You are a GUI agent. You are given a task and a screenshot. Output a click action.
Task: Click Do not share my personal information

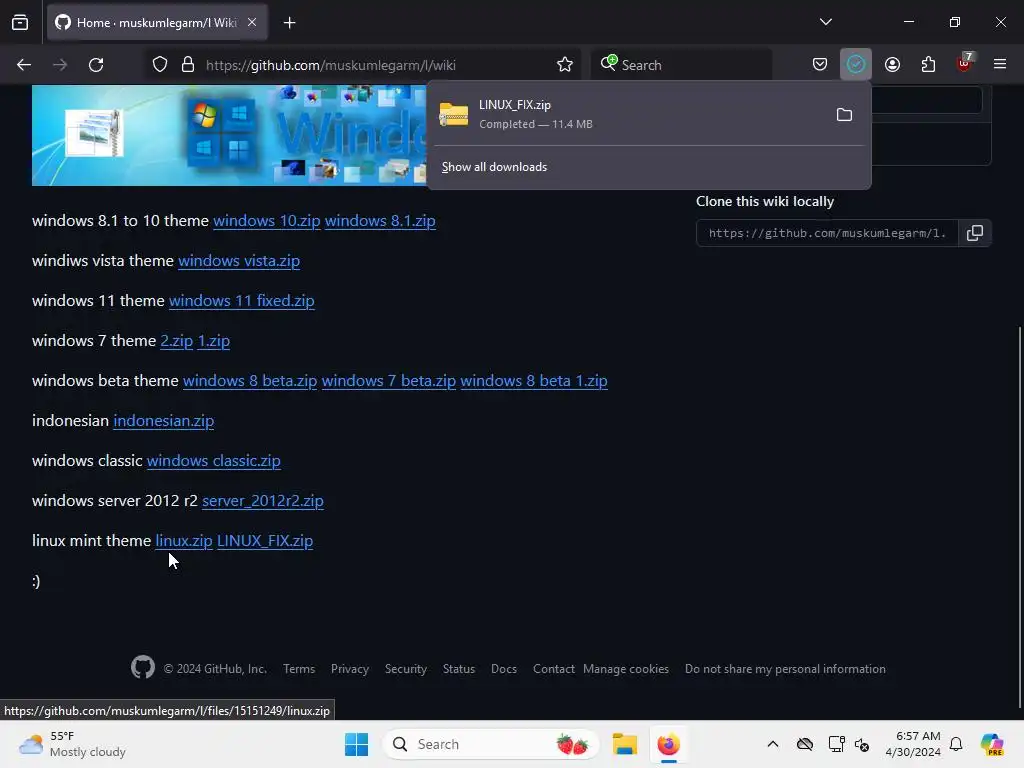(785, 669)
